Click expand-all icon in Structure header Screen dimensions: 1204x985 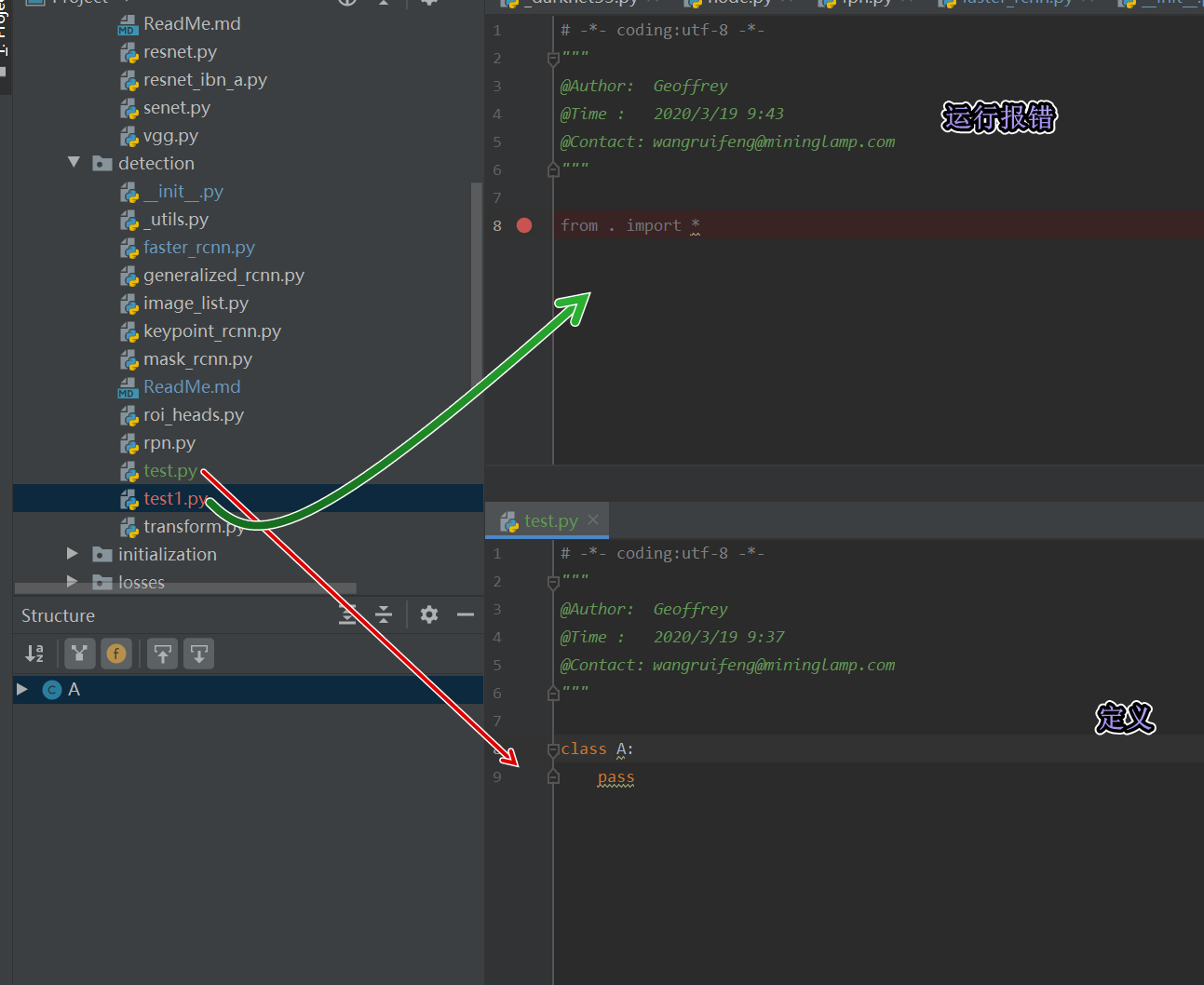click(346, 614)
